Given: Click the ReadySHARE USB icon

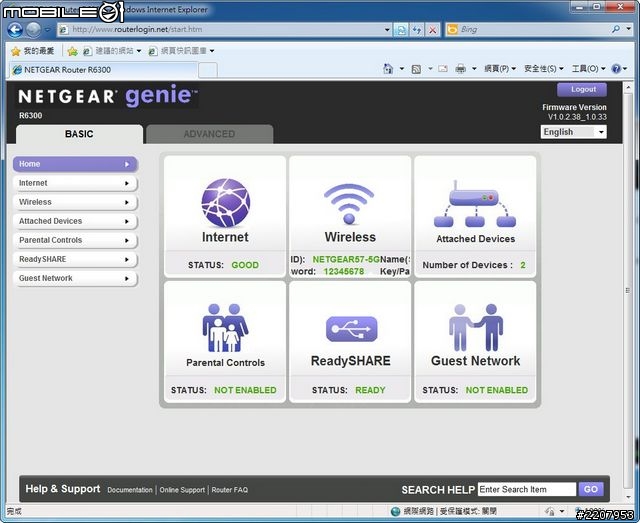Looking at the screenshot, I should click(351, 329).
